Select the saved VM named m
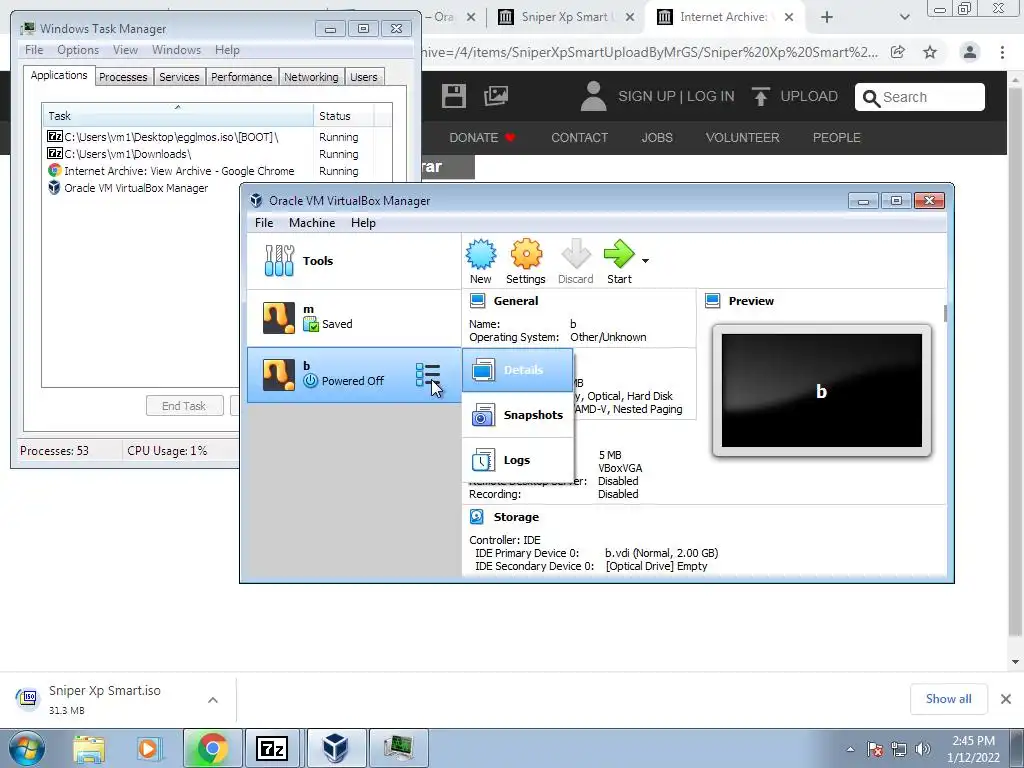This screenshot has width=1024, height=768. click(x=353, y=318)
